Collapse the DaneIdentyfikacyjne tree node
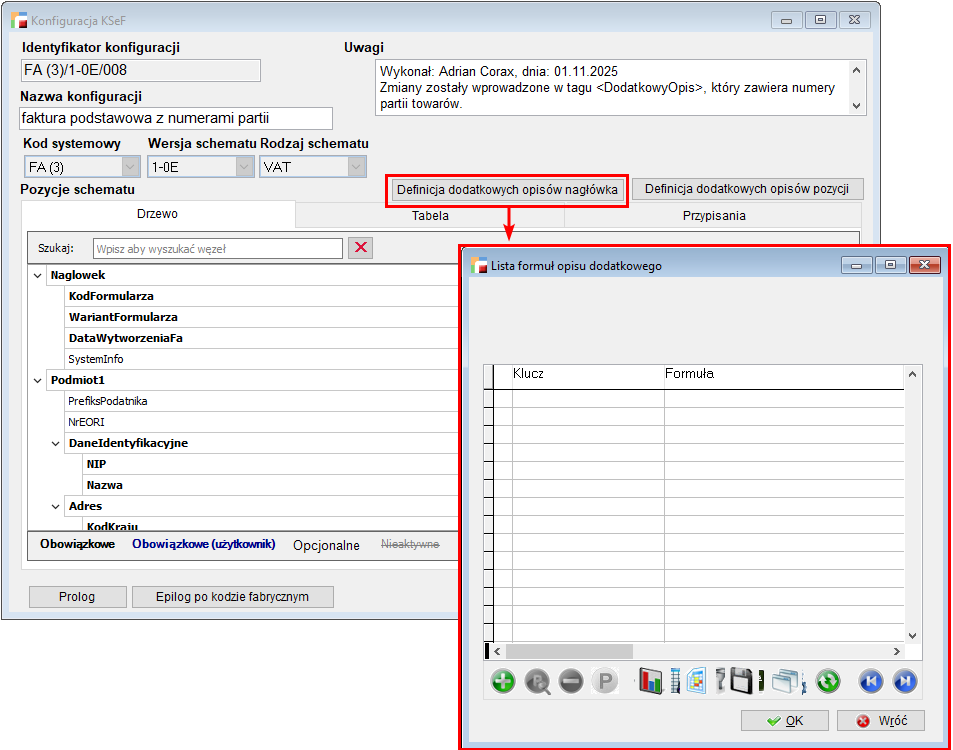Image resolution: width=953 pixels, height=750 pixels. click(56, 443)
